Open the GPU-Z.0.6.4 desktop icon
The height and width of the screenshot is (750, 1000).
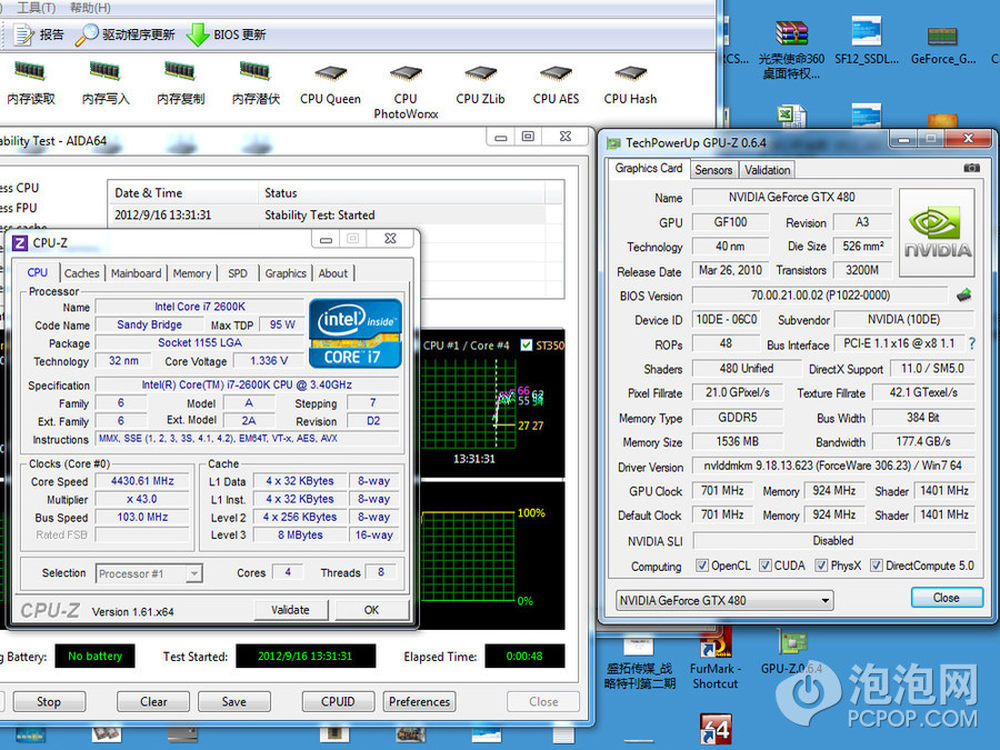click(x=791, y=652)
